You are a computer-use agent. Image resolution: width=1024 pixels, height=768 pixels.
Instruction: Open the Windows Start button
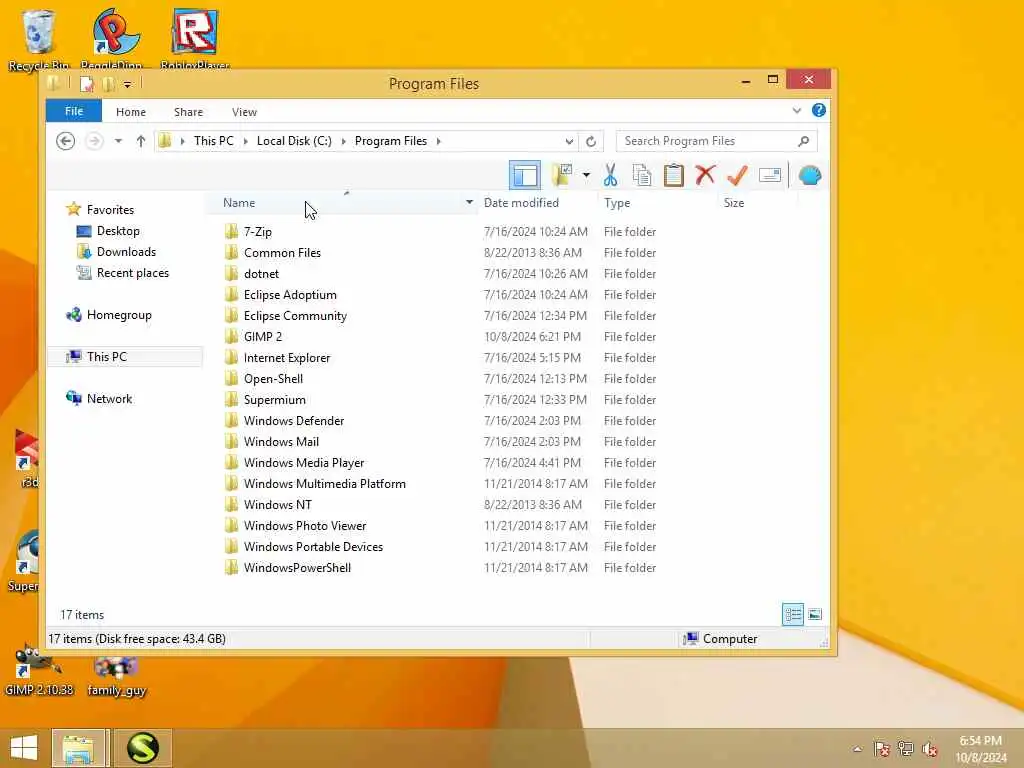tap(24, 748)
